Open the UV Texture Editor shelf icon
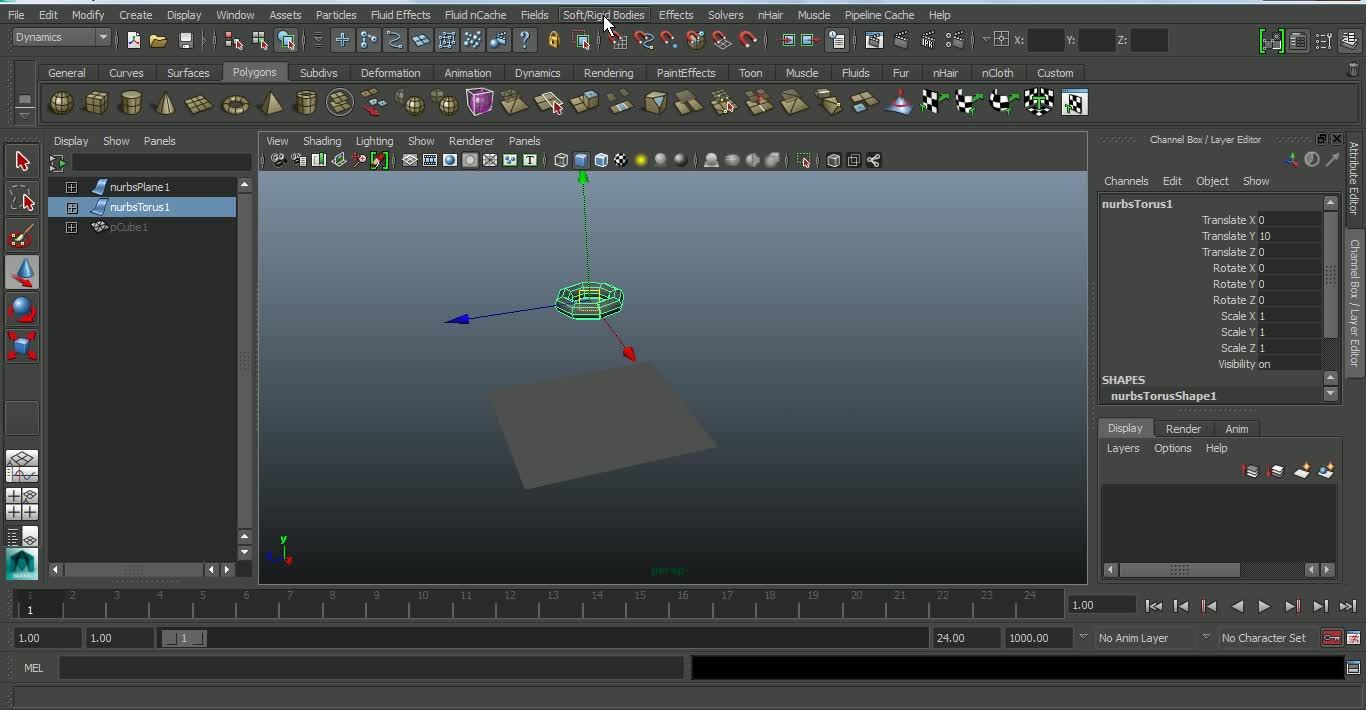Viewport: 1366px width, 710px height. pos(1074,103)
